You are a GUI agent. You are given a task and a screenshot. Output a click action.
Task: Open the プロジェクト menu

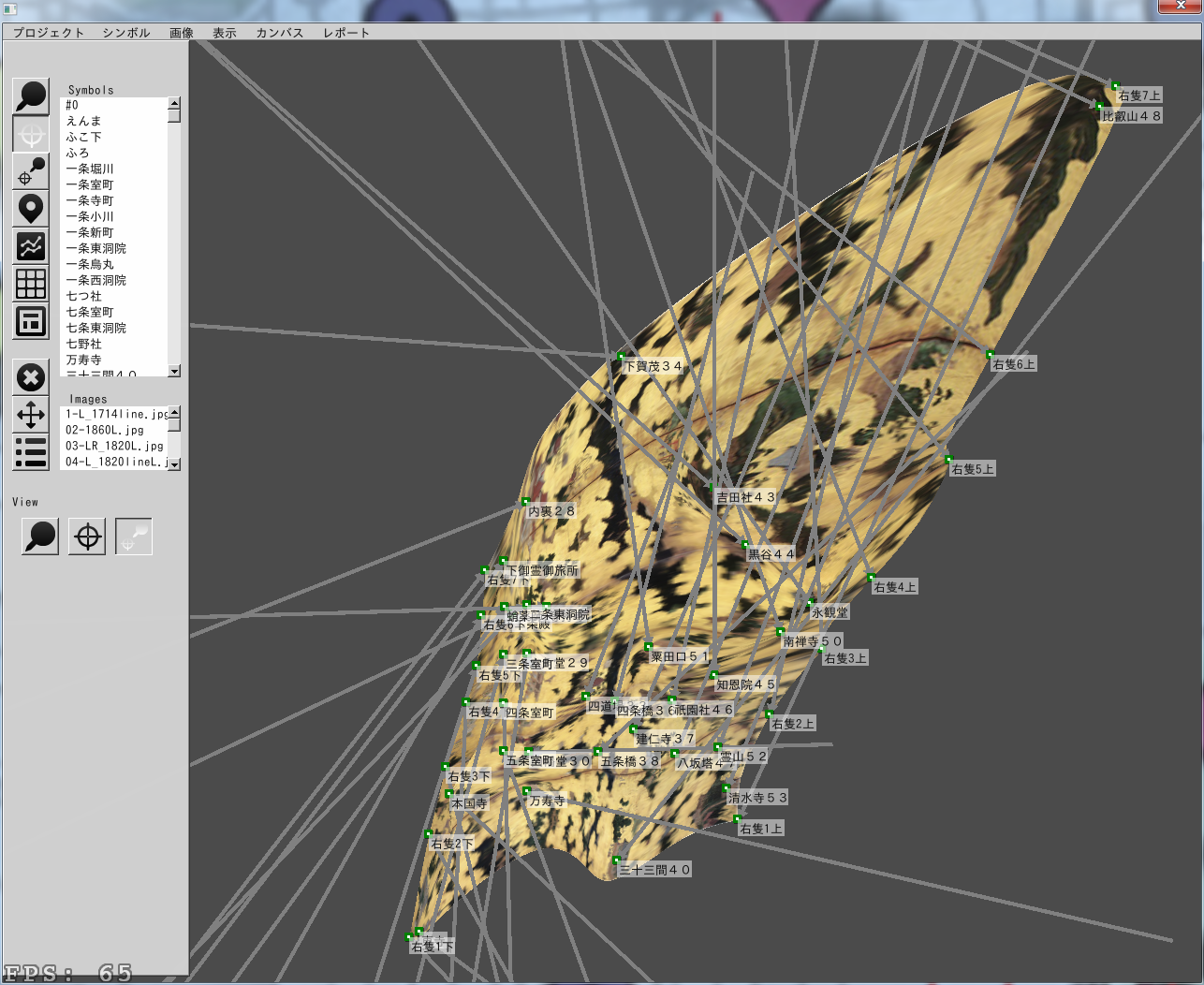pos(49,33)
